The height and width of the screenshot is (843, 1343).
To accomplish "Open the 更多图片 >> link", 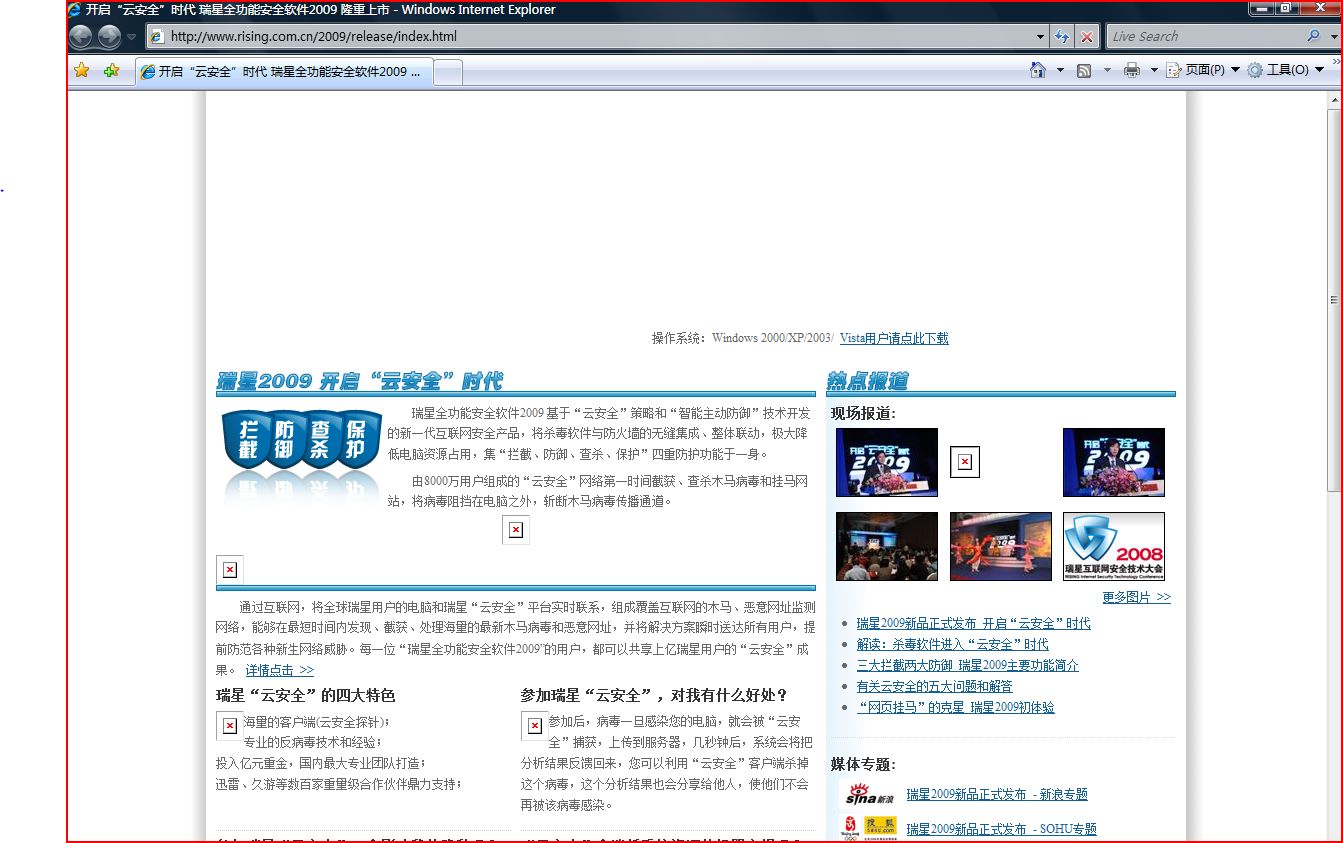I will pyautogui.click(x=1136, y=597).
